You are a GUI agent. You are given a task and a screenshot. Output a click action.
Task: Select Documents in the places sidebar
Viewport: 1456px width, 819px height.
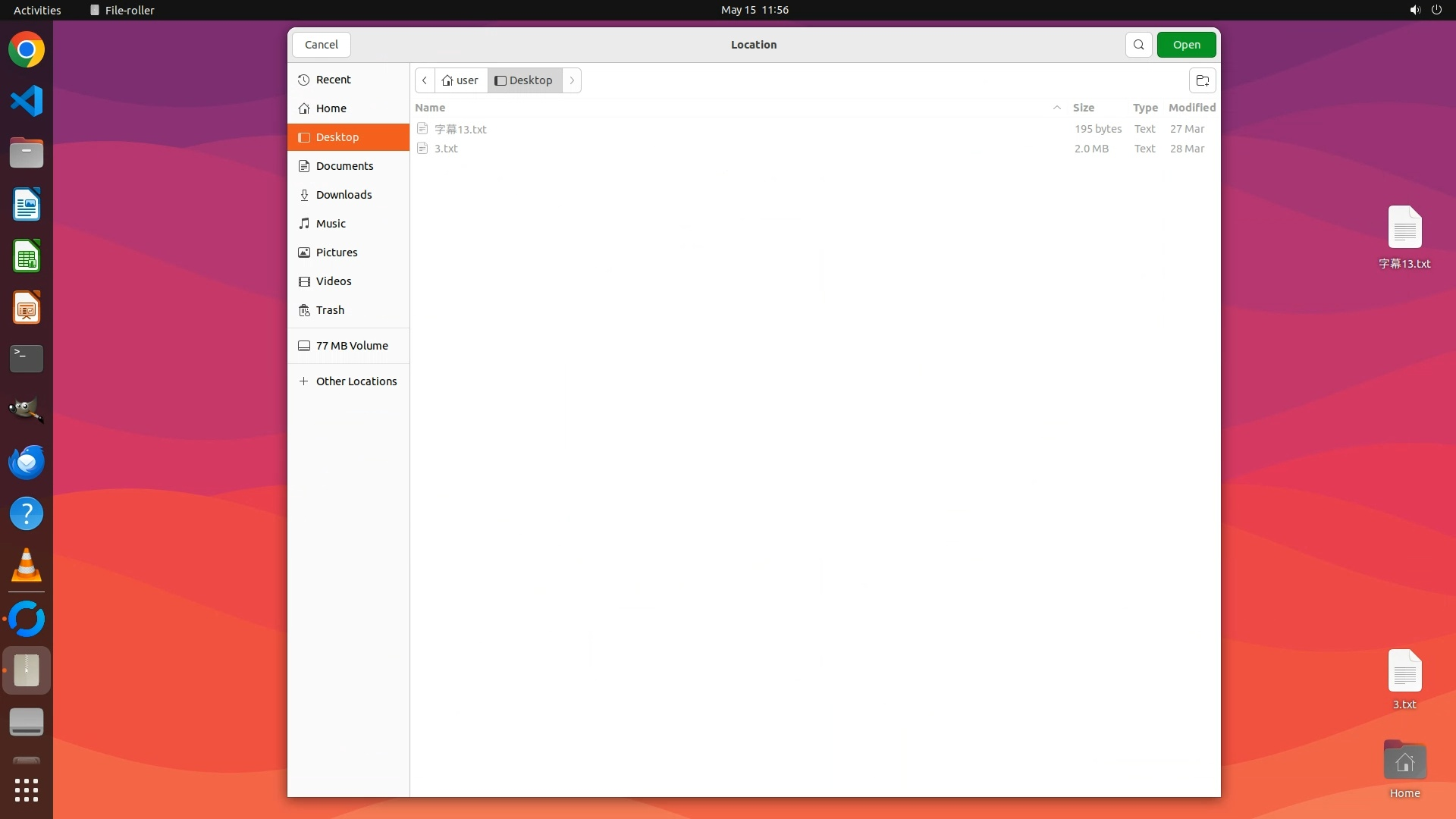344,166
